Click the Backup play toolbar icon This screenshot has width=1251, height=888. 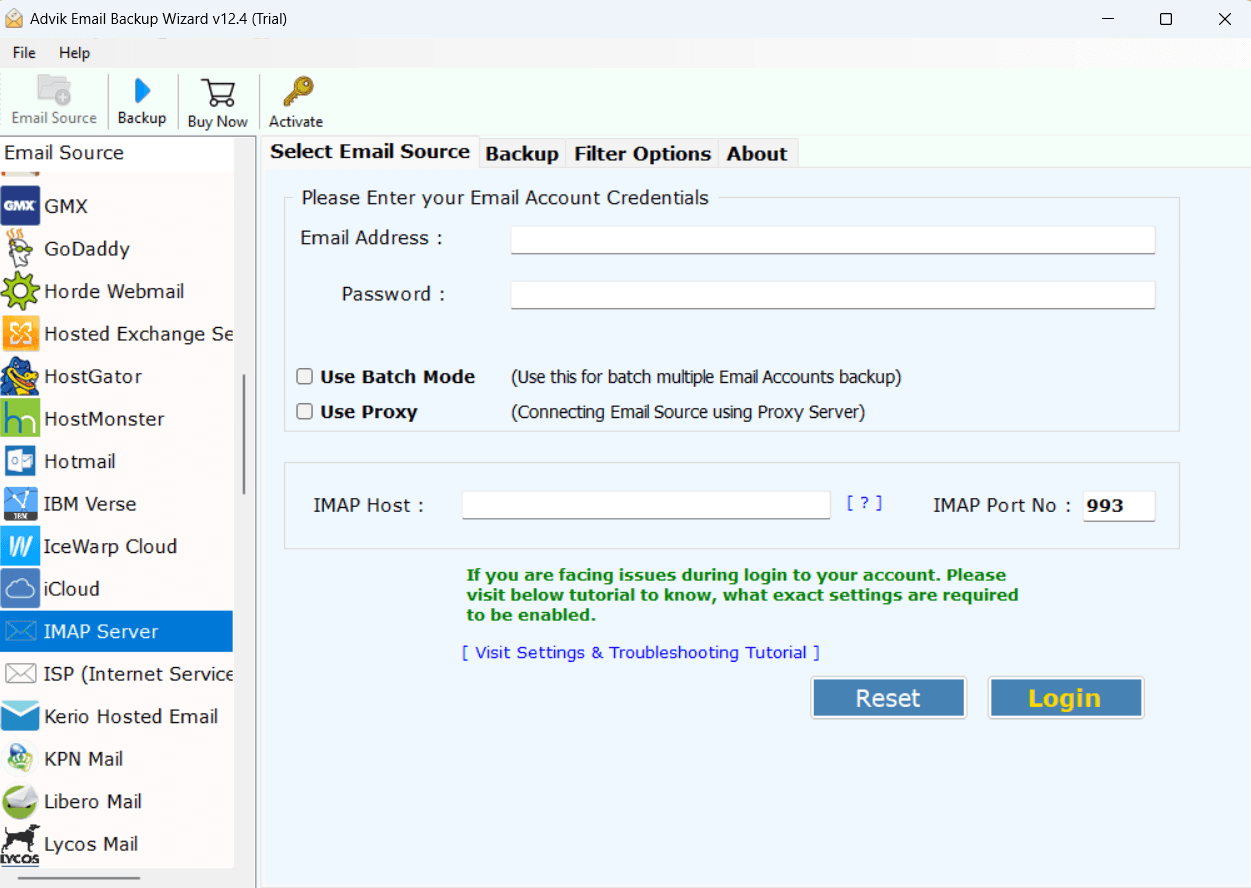142,90
